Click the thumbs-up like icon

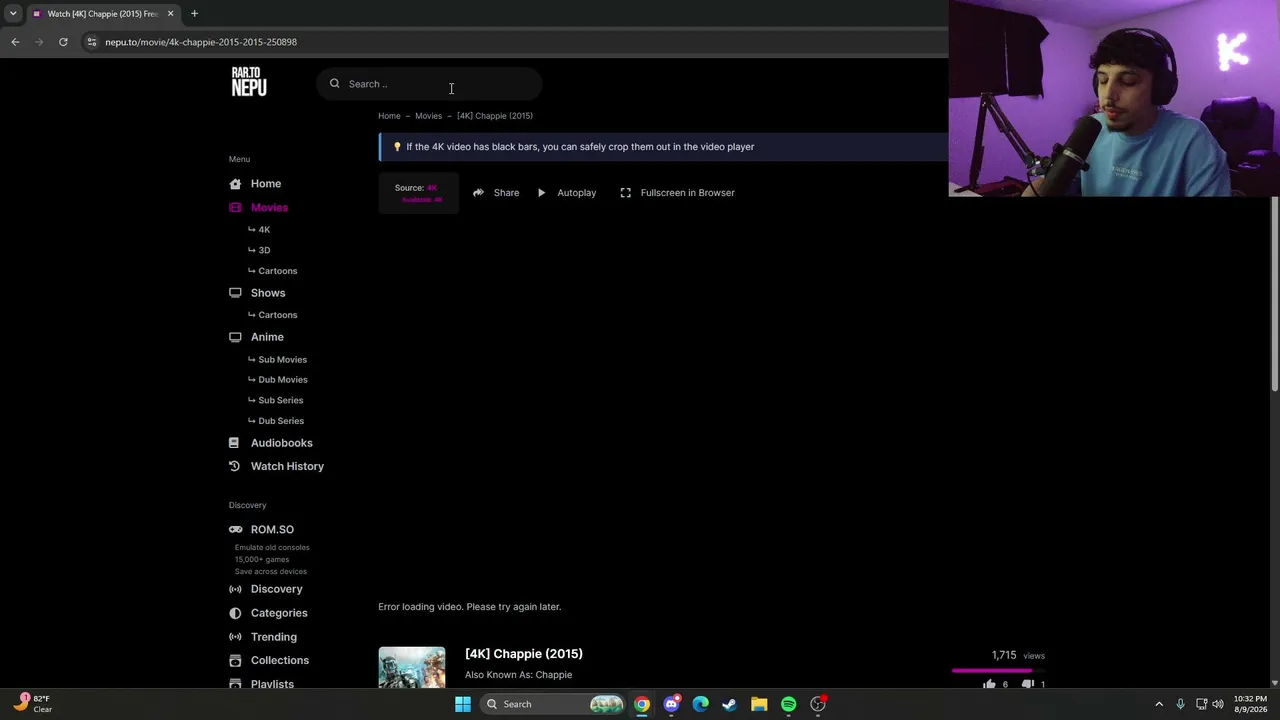(x=989, y=685)
